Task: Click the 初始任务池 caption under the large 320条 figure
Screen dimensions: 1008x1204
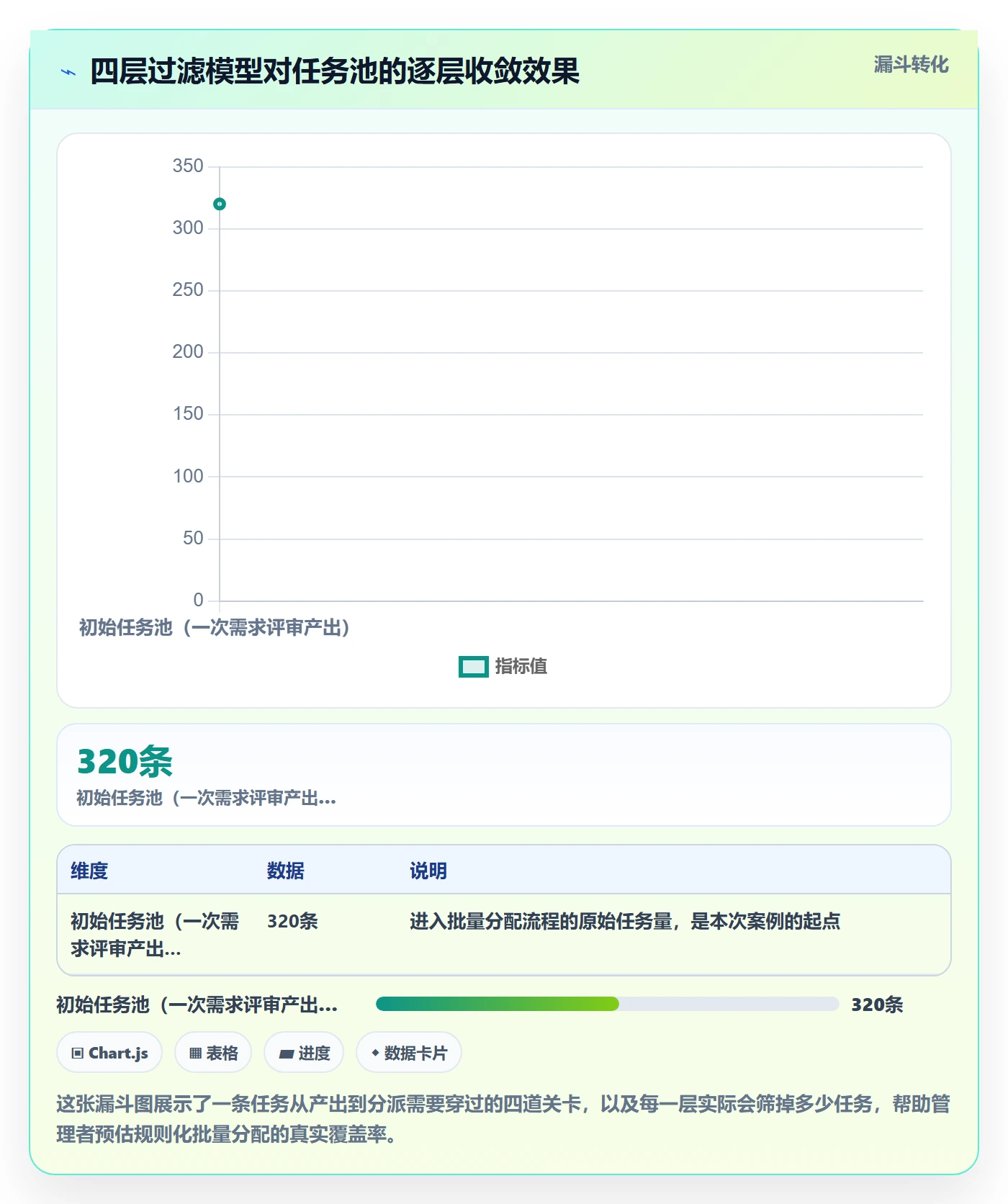Action: click(207, 798)
